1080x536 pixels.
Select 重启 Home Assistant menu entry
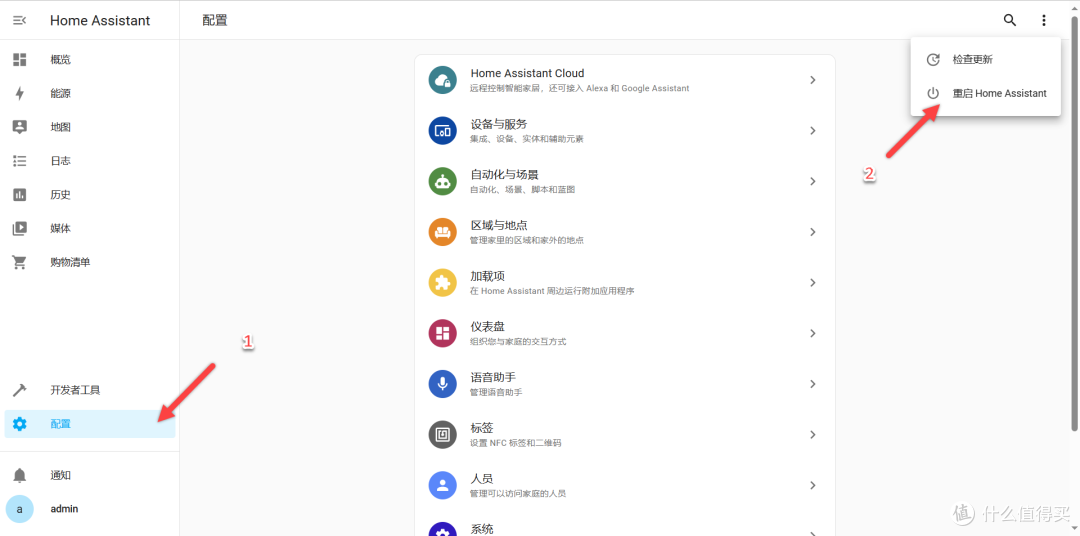[986, 93]
